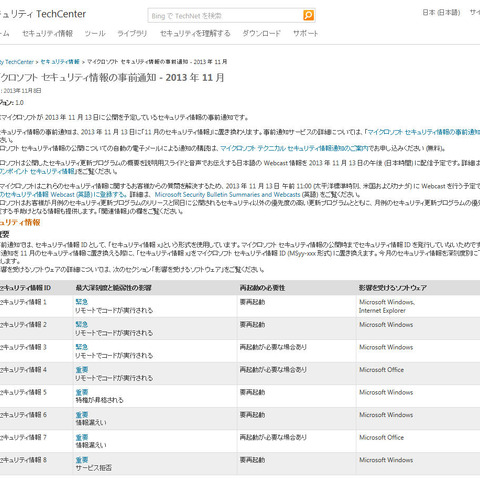Open マイクロソフト テクニカル セキュリティ情報通知のご案内 link

tap(294, 148)
